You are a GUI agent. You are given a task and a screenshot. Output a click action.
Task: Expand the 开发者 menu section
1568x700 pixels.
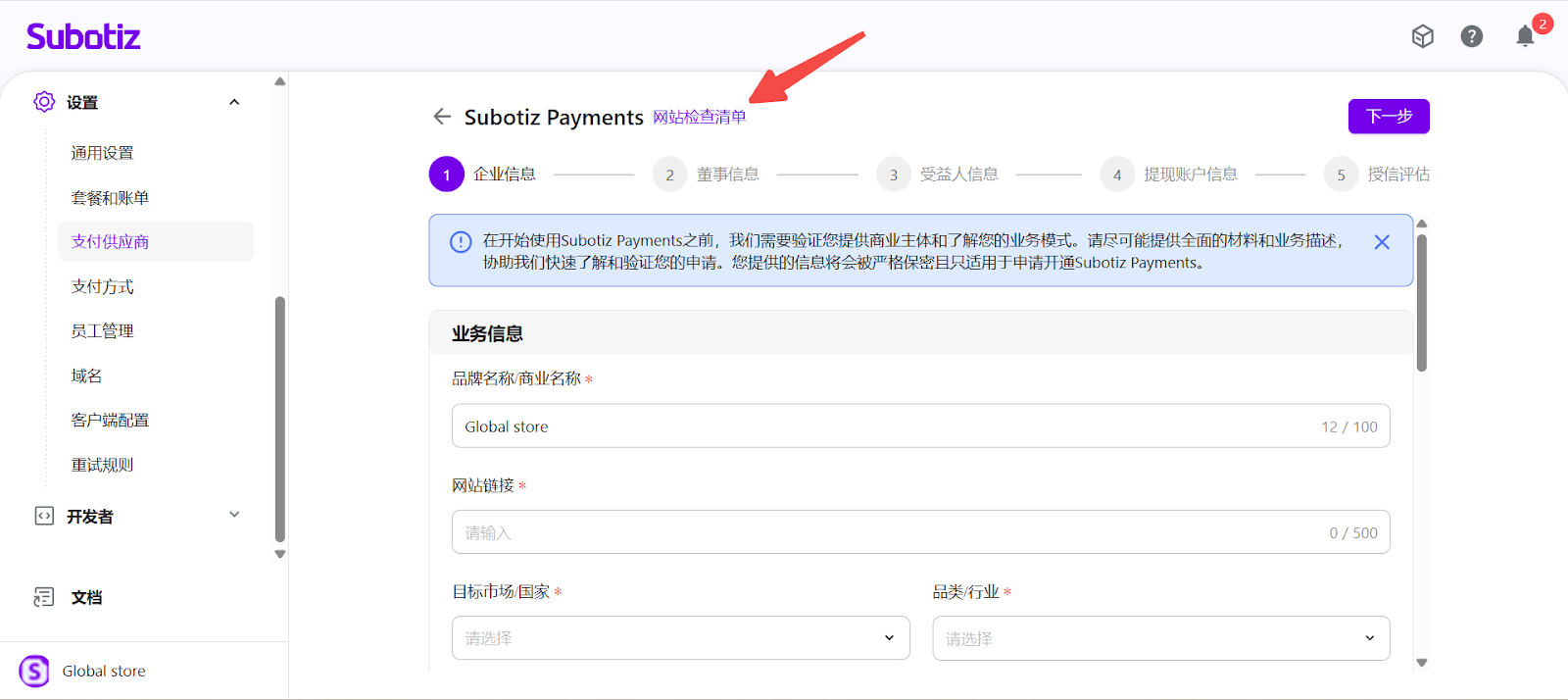click(x=234, y=515)
